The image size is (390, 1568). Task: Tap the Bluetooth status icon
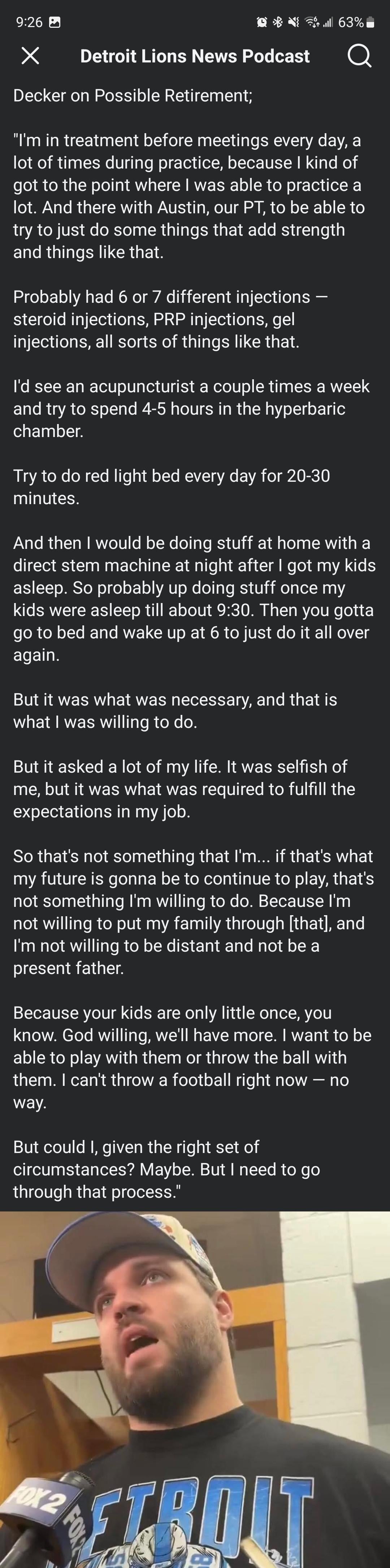[x=277, y=22]
